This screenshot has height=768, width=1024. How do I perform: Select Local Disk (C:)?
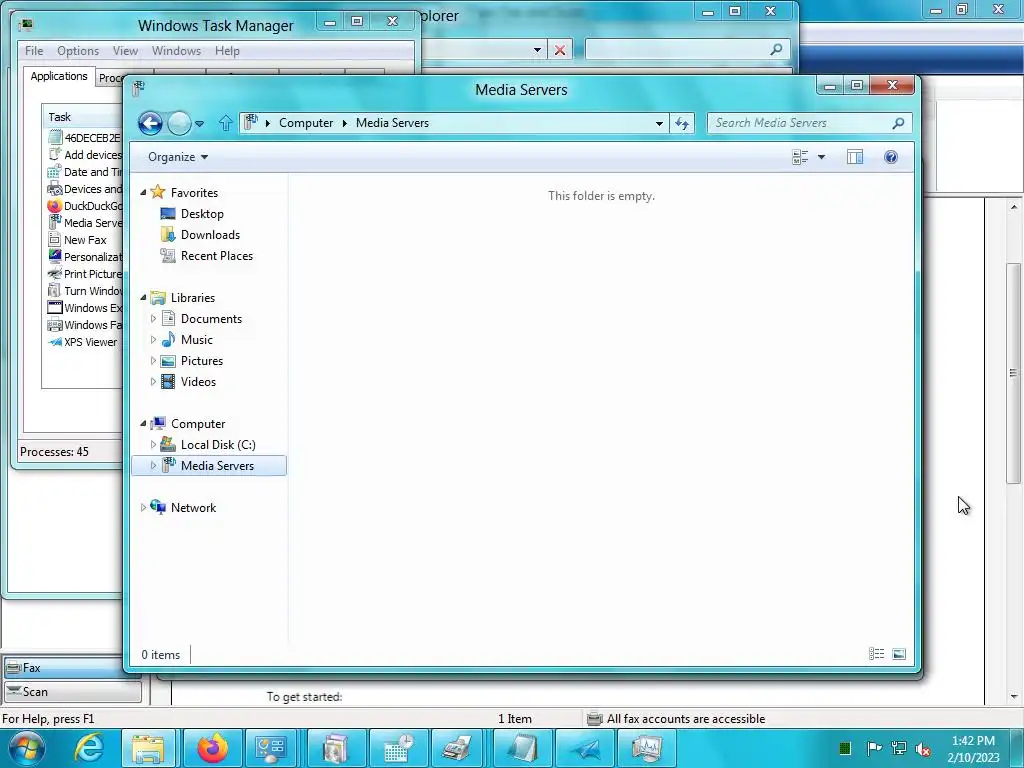tap(218, 445)
